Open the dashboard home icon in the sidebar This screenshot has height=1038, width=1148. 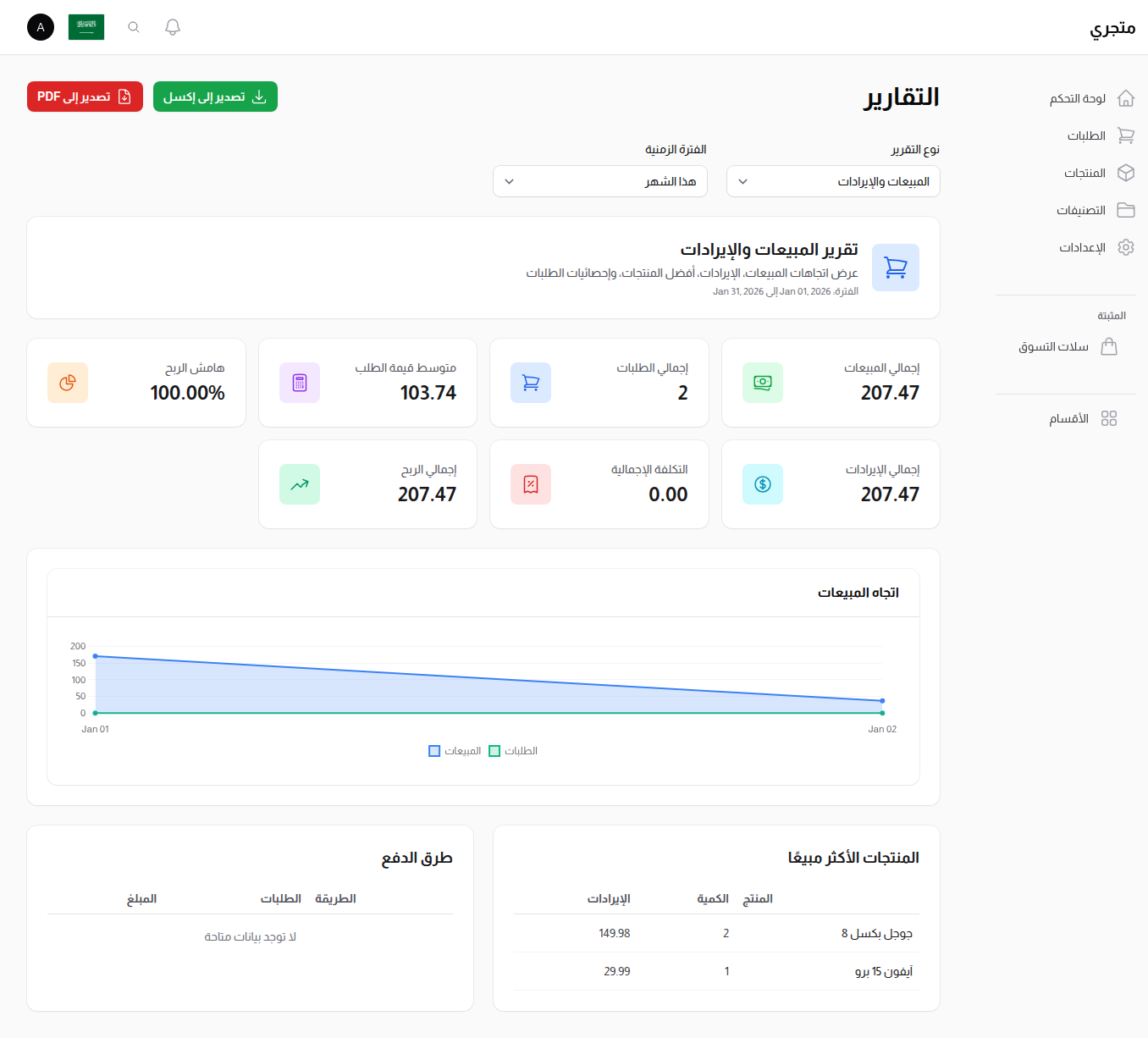click(1126, 97)
